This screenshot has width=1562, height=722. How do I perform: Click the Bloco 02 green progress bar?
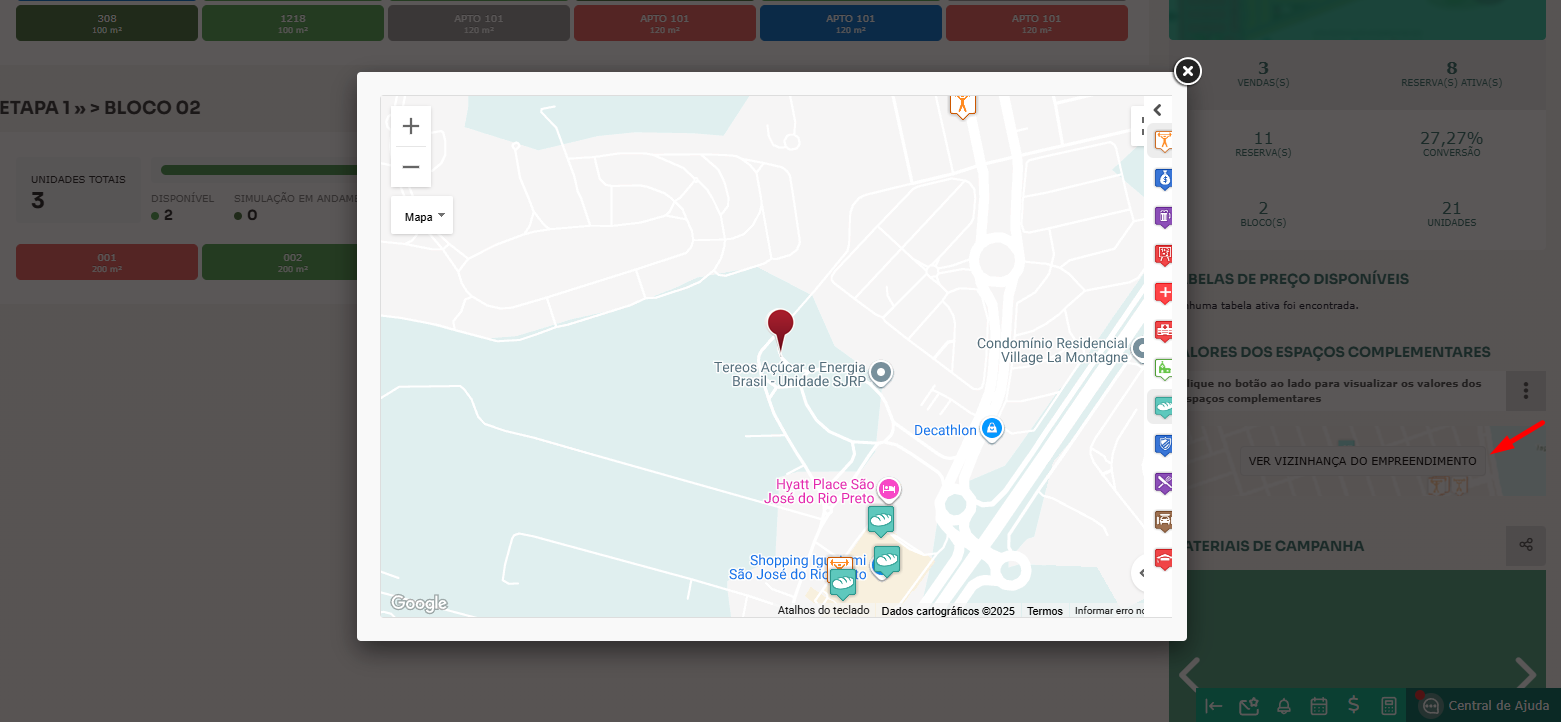(x=259, y=170)
